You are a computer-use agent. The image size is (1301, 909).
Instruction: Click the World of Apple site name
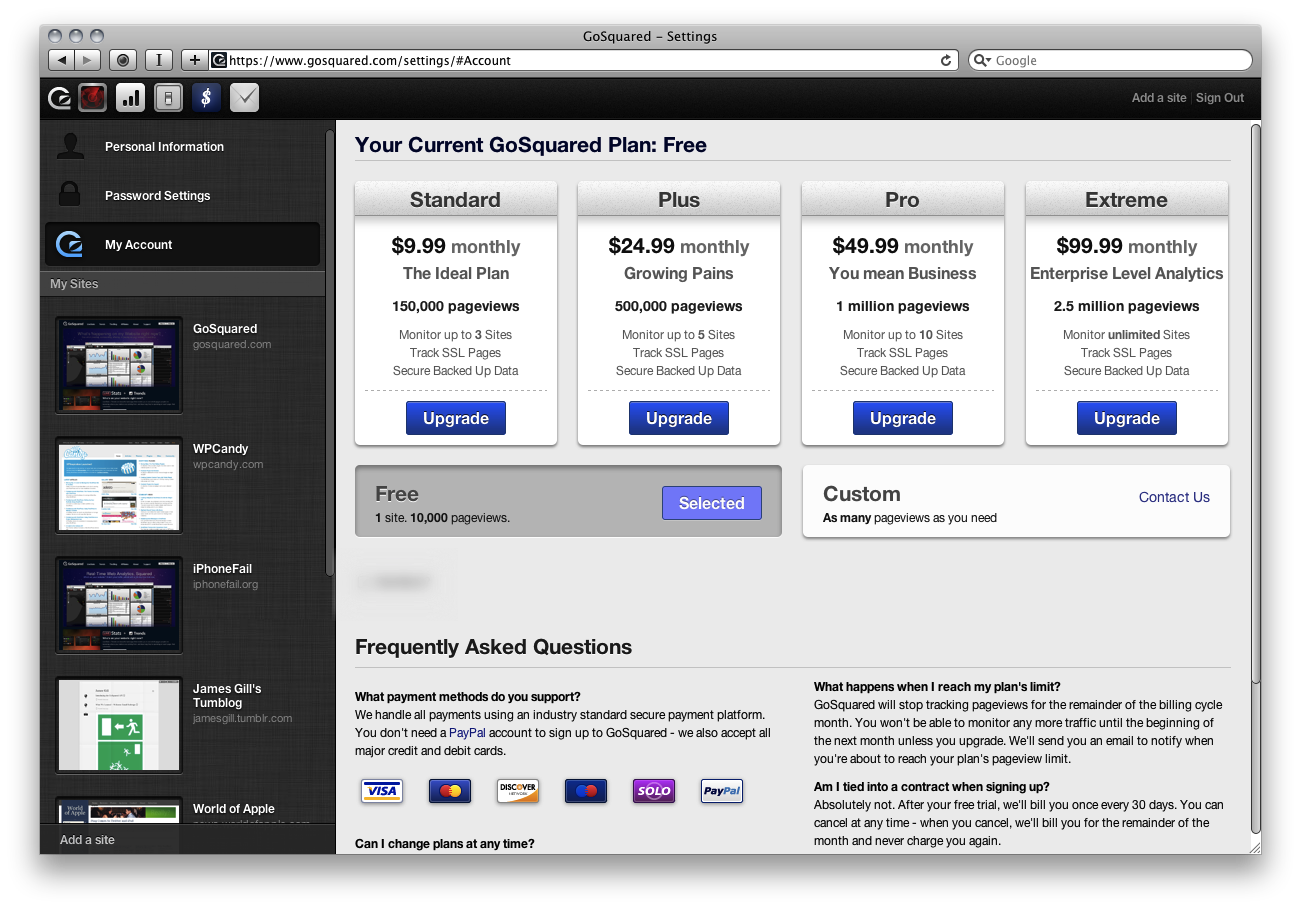(233, 809)
